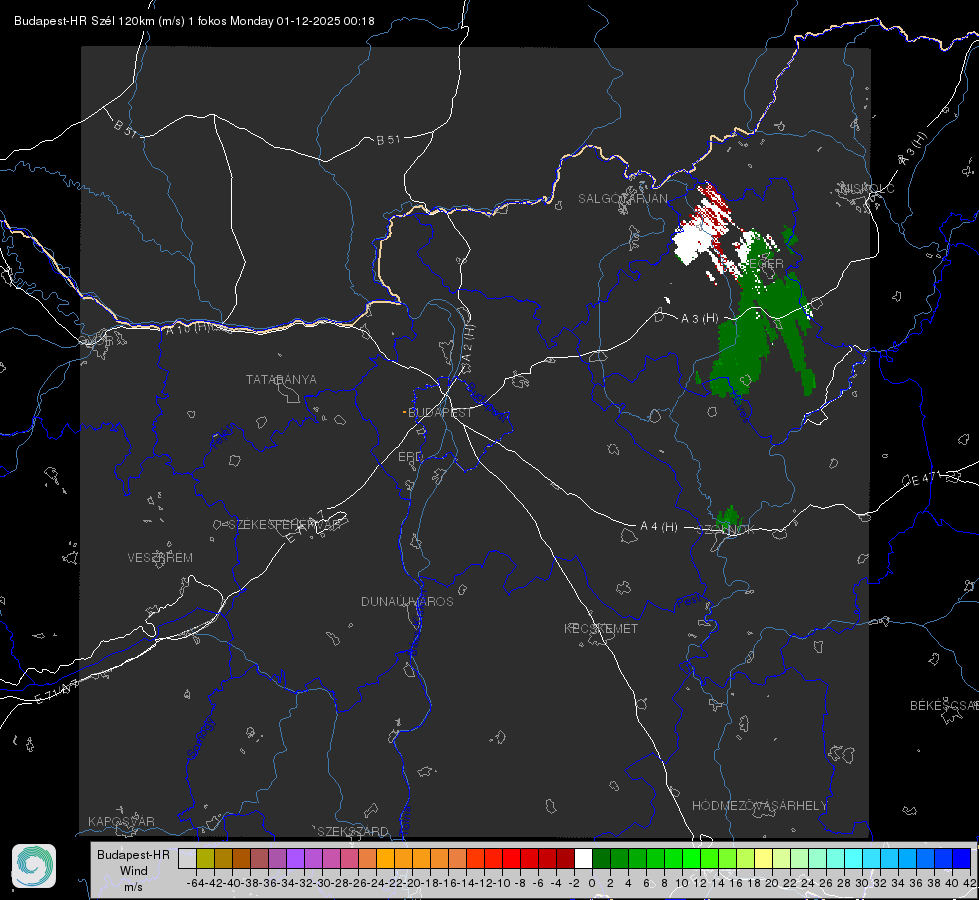The height and width of the screenshot is (900, 979).
Task: Select the deep blue swatch above 42
Action: 962,858
